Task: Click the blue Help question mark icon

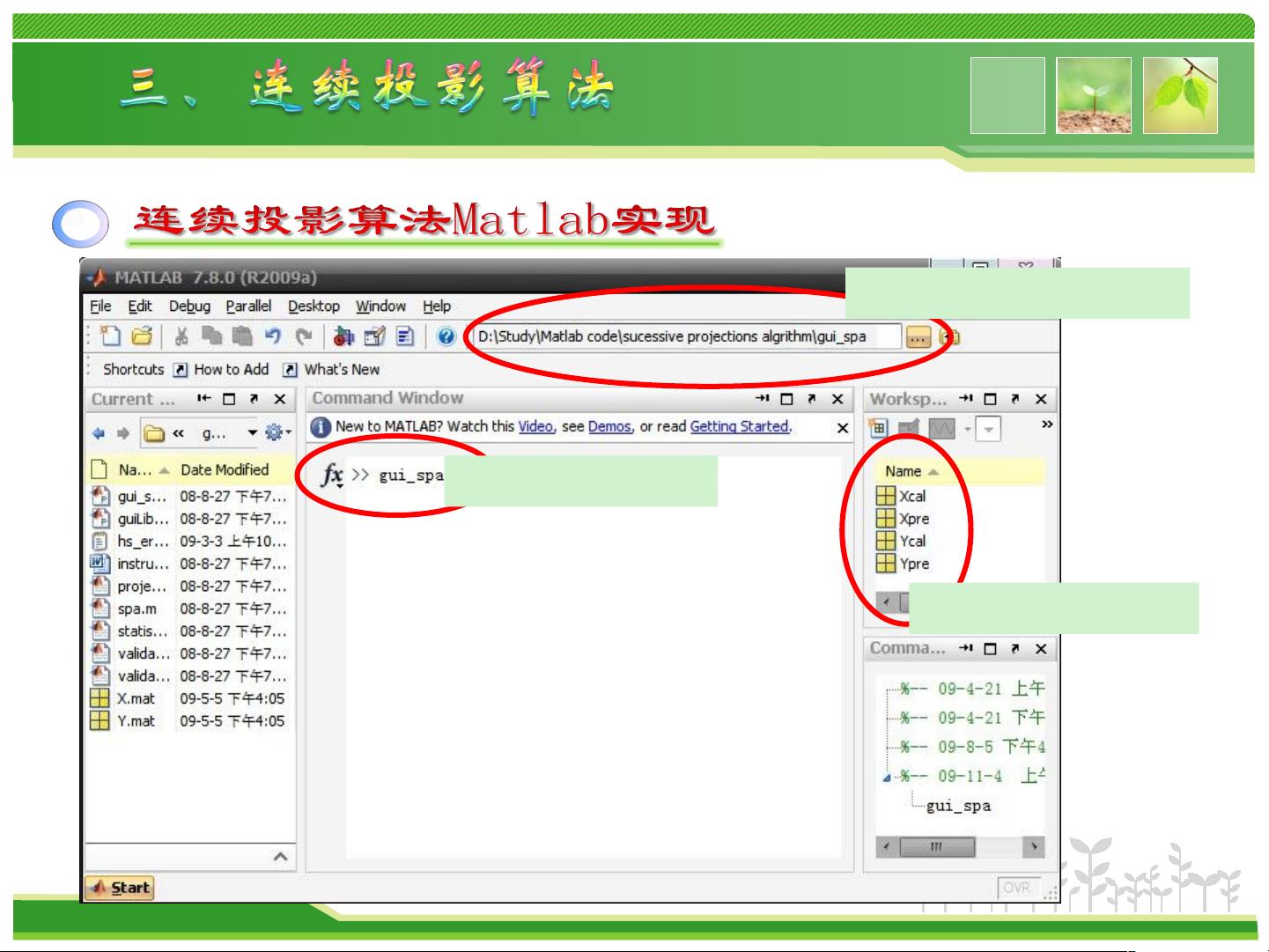Action: click(x=446, y=336)
